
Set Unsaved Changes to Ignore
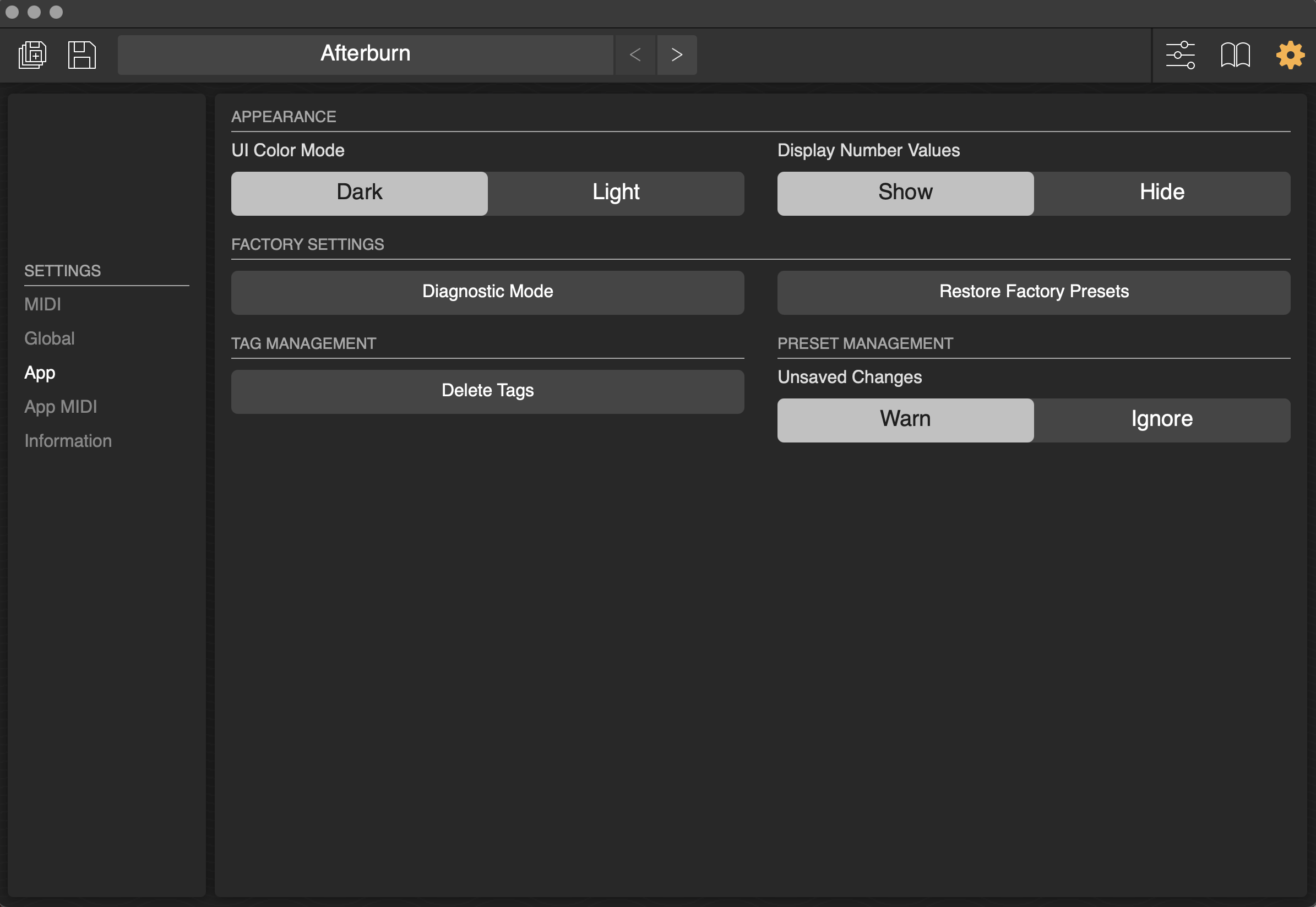[1161, 420]
